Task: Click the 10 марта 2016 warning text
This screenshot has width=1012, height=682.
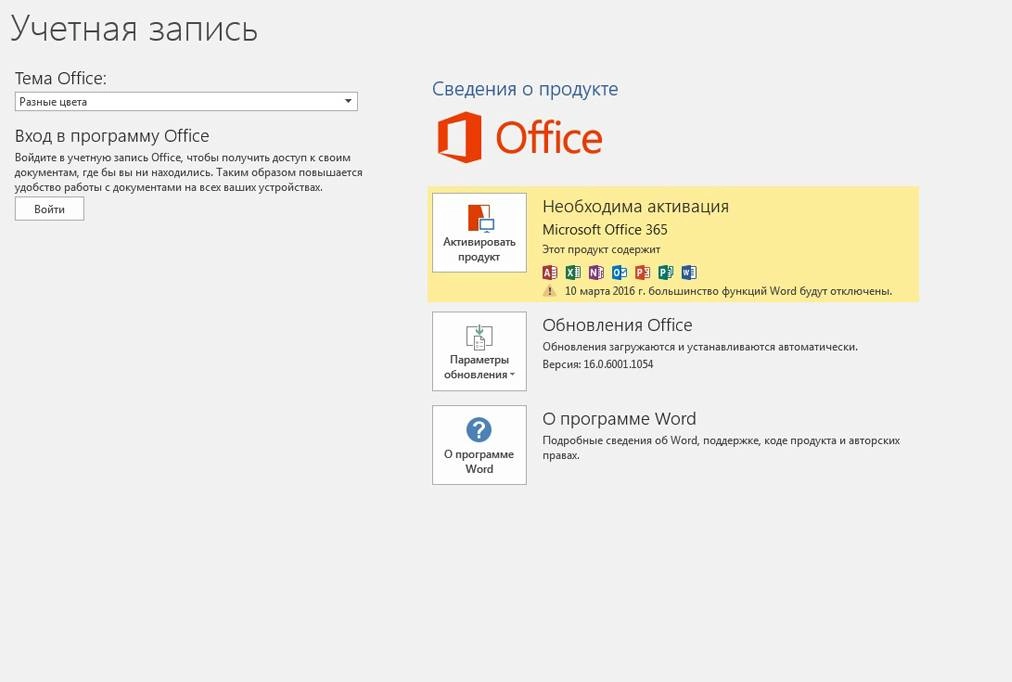Action: (729, 291)
